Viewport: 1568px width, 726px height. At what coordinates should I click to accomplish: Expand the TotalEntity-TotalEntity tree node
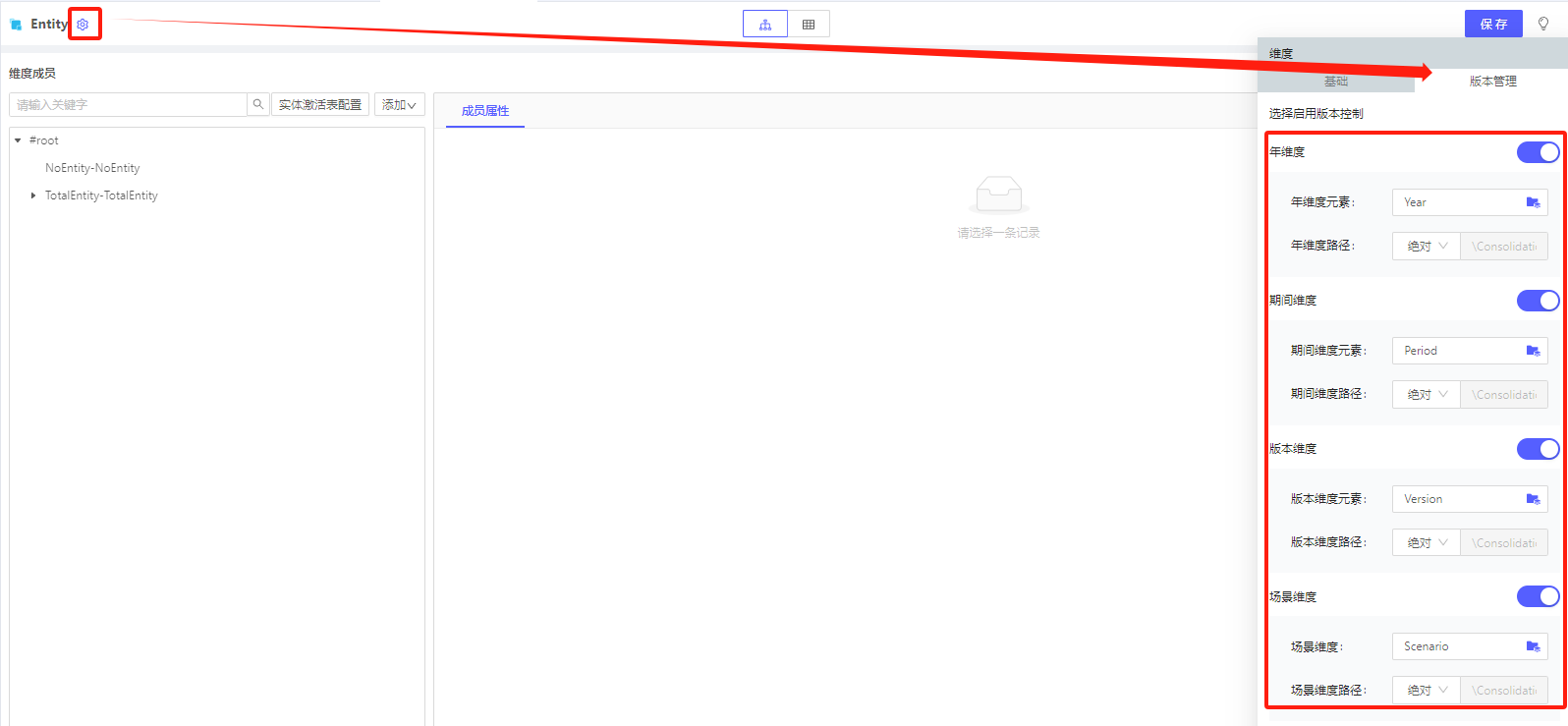tap(33, 195)
